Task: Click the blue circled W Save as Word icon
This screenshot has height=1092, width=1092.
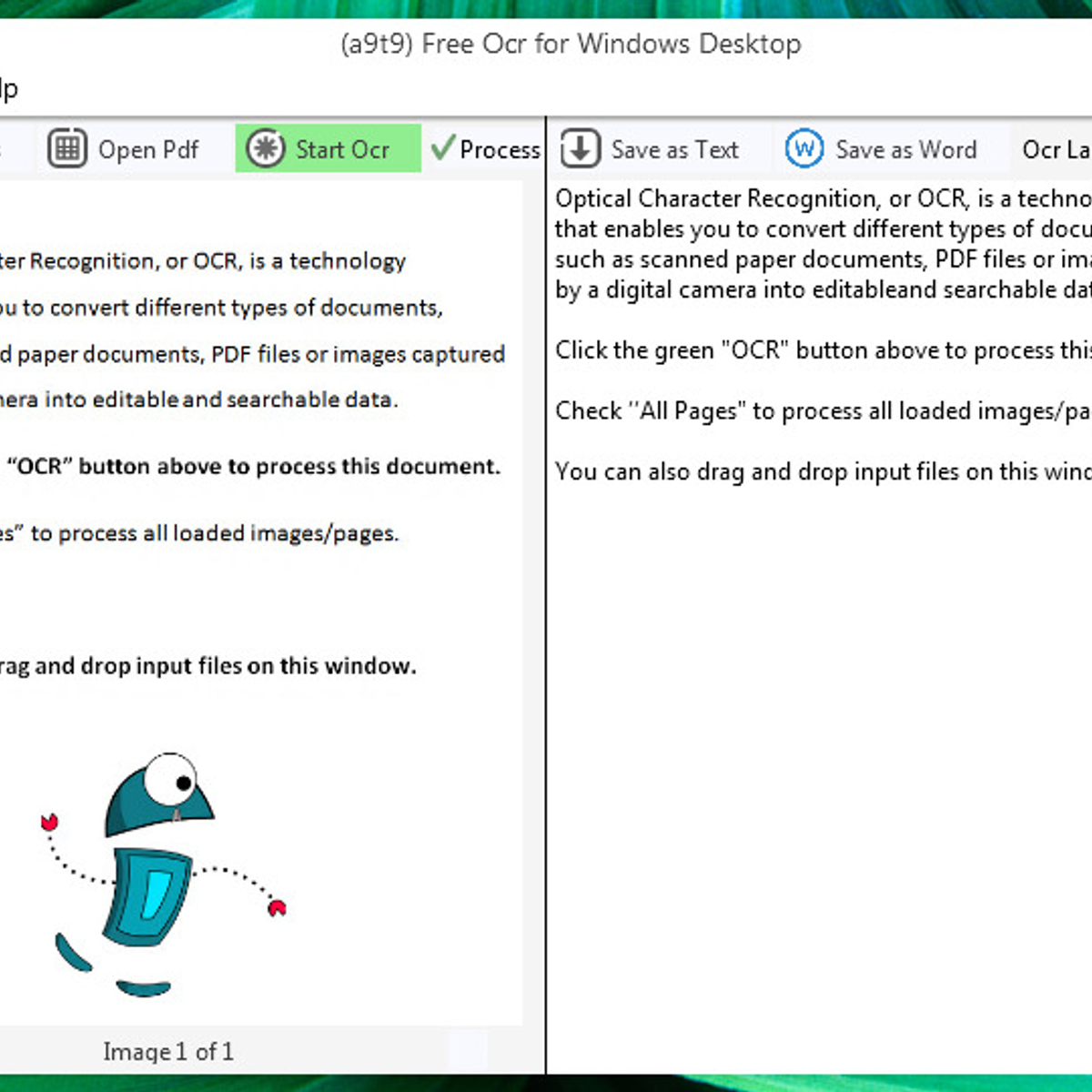Action: pyautogui.click(x=803, y=148)
